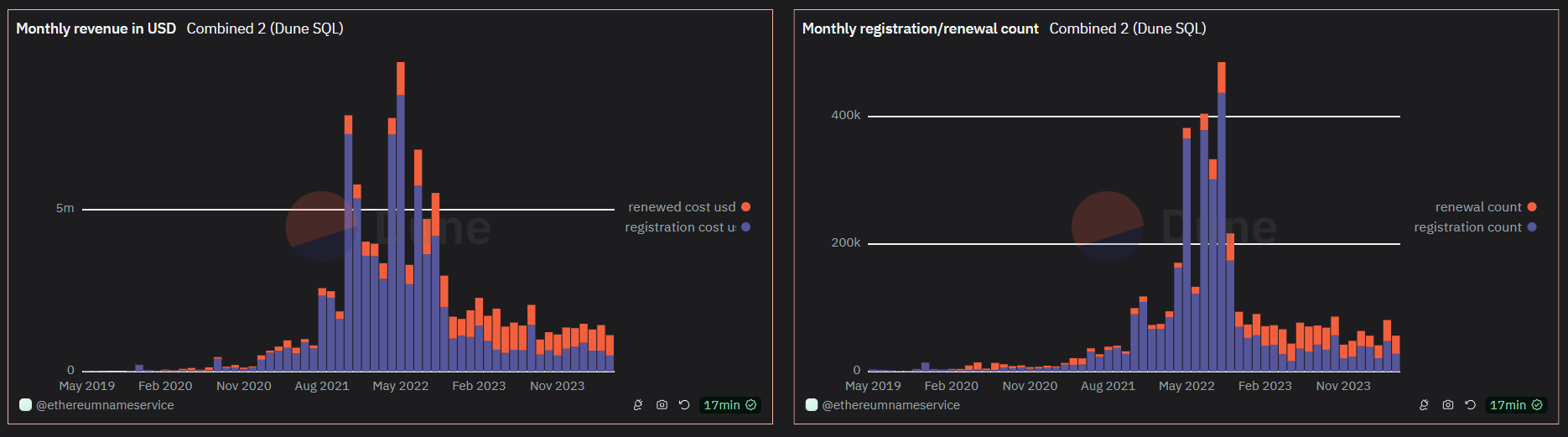Click ethereumnameservice avatar icon under count chart
The width and height of the screenshot is (1568, 437).
click(x=811, y=405)
